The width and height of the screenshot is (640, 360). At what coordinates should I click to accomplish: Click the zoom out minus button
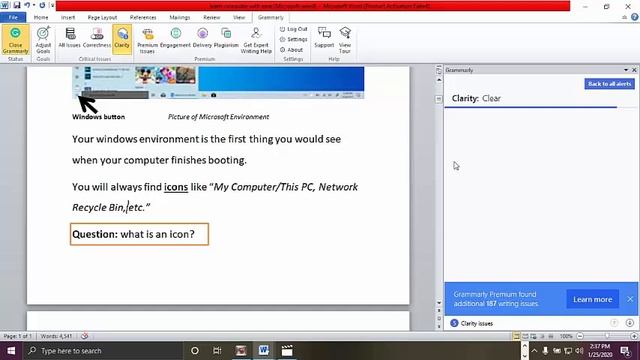pyautogui.click(x=580, y=336)
